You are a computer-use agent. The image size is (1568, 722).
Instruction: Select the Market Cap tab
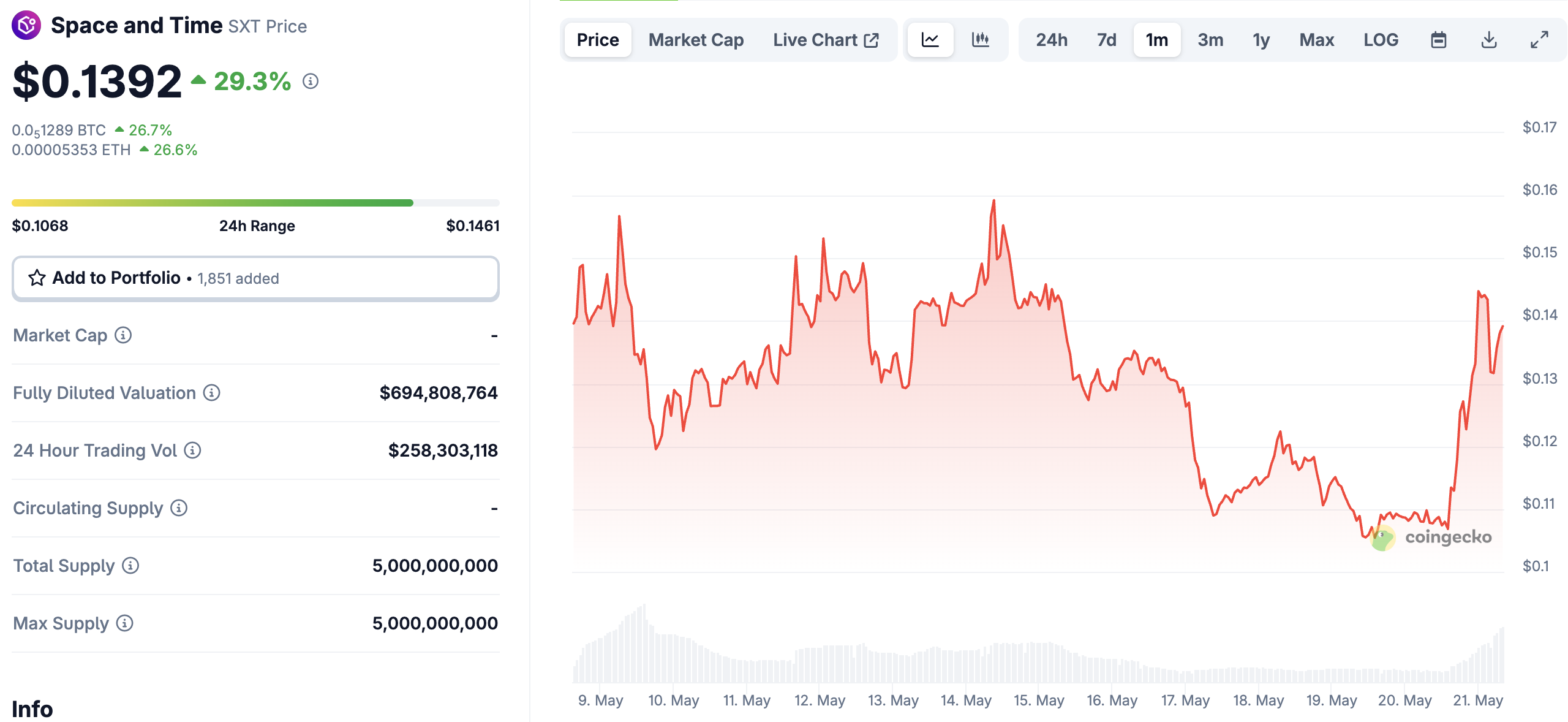point(696,40)
